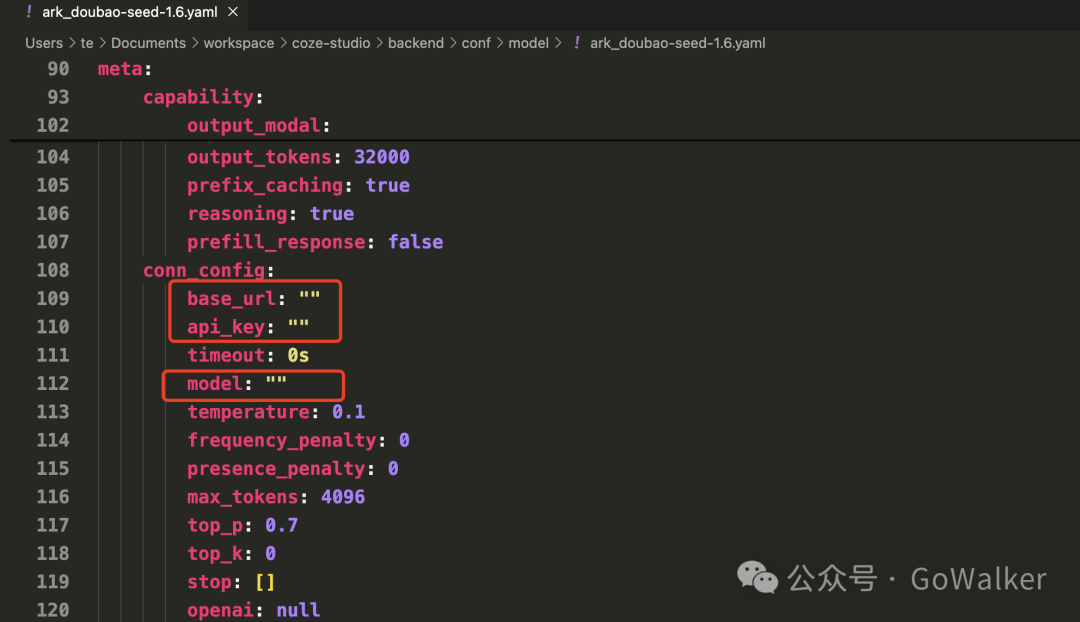Screen dimensions: 1080x622
Task: Open the coze-studio breadcrumb segment
Action: click(331, 43)
